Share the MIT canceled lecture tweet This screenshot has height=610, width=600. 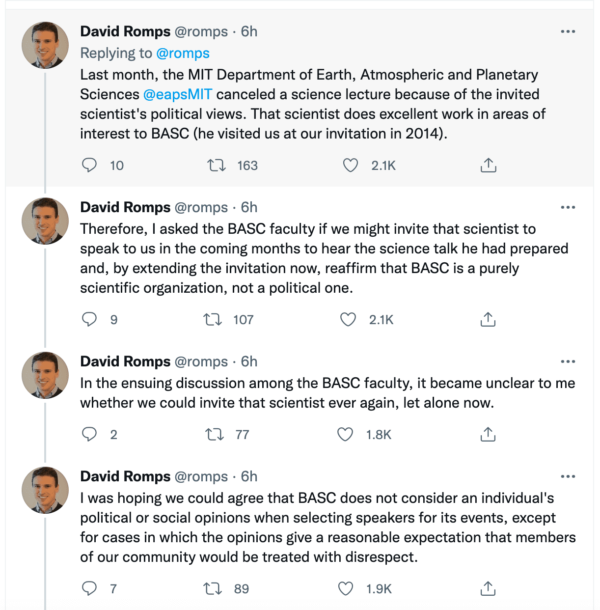pos(488,165)
